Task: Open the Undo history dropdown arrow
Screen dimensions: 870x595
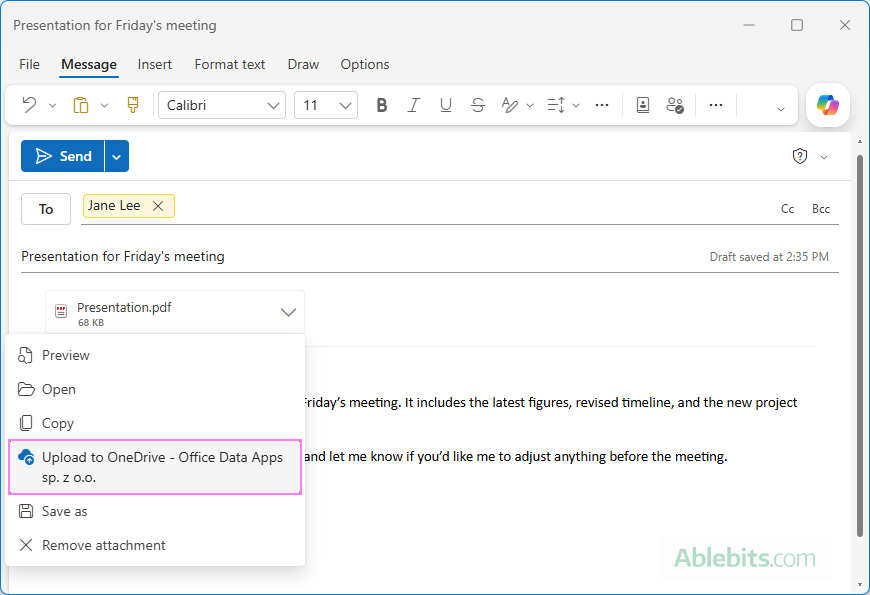Action: tap(52, 105)
